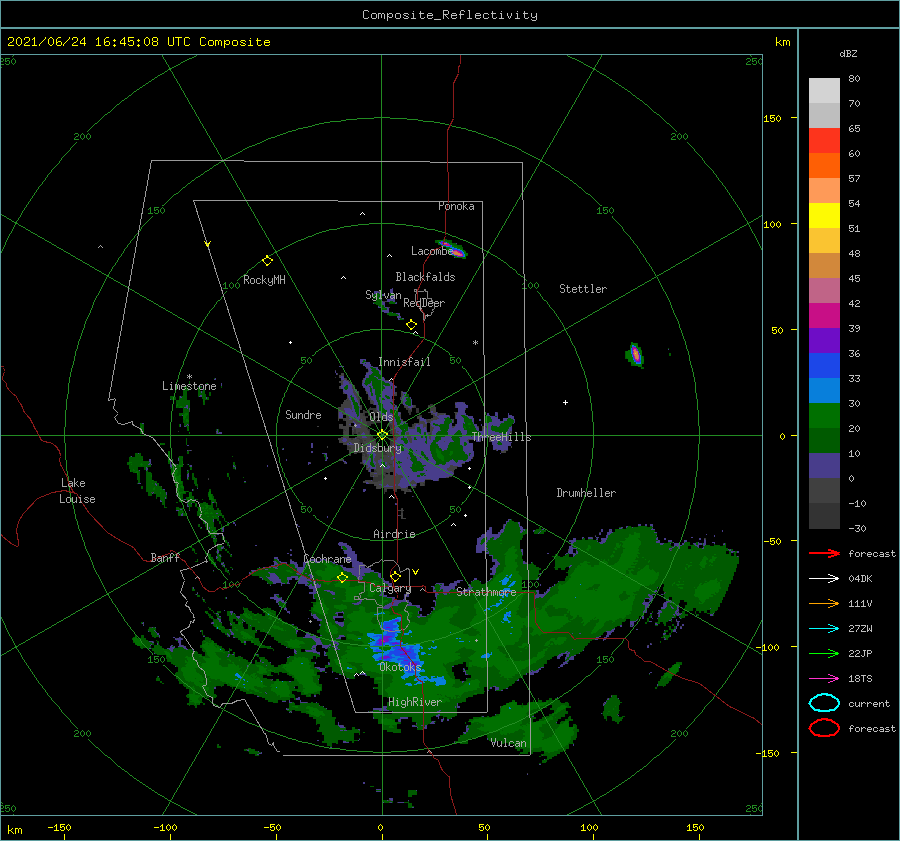Click the Okotoks city label

(400, 667)
